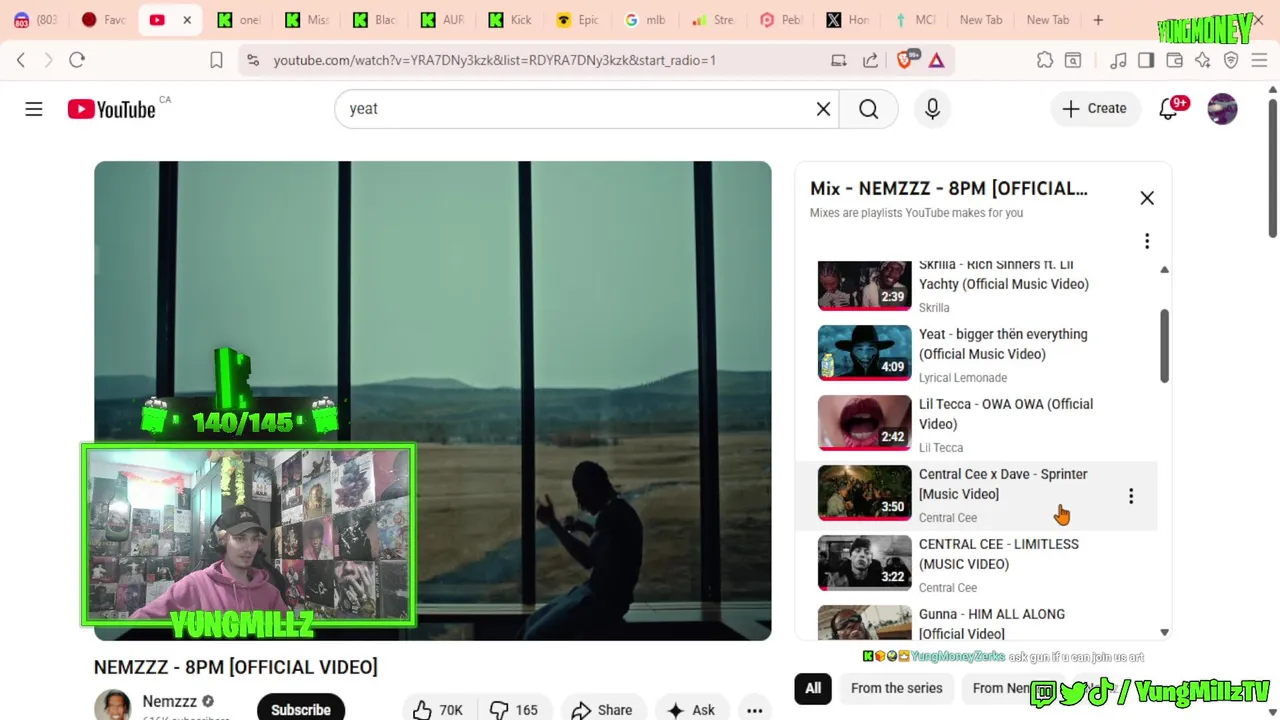Switch to the Favorites tab

pos(103,20)
